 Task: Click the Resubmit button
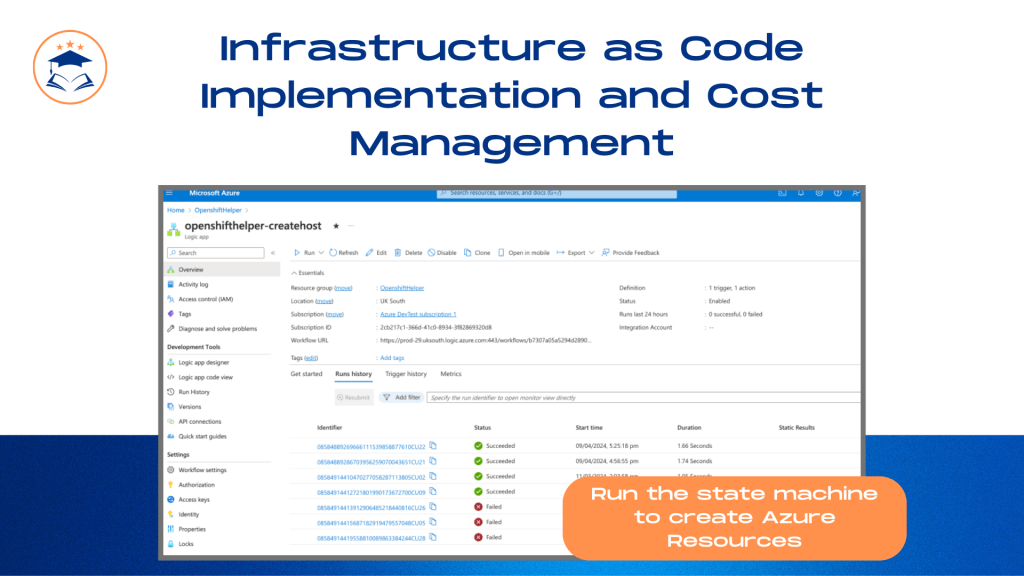coord(353,398)
